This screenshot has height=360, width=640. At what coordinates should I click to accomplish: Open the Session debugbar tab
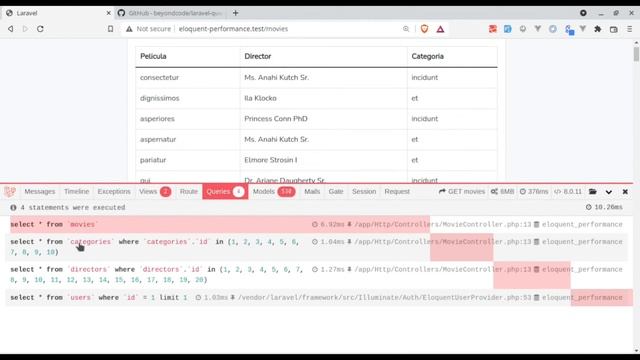[x=364, y=191]
